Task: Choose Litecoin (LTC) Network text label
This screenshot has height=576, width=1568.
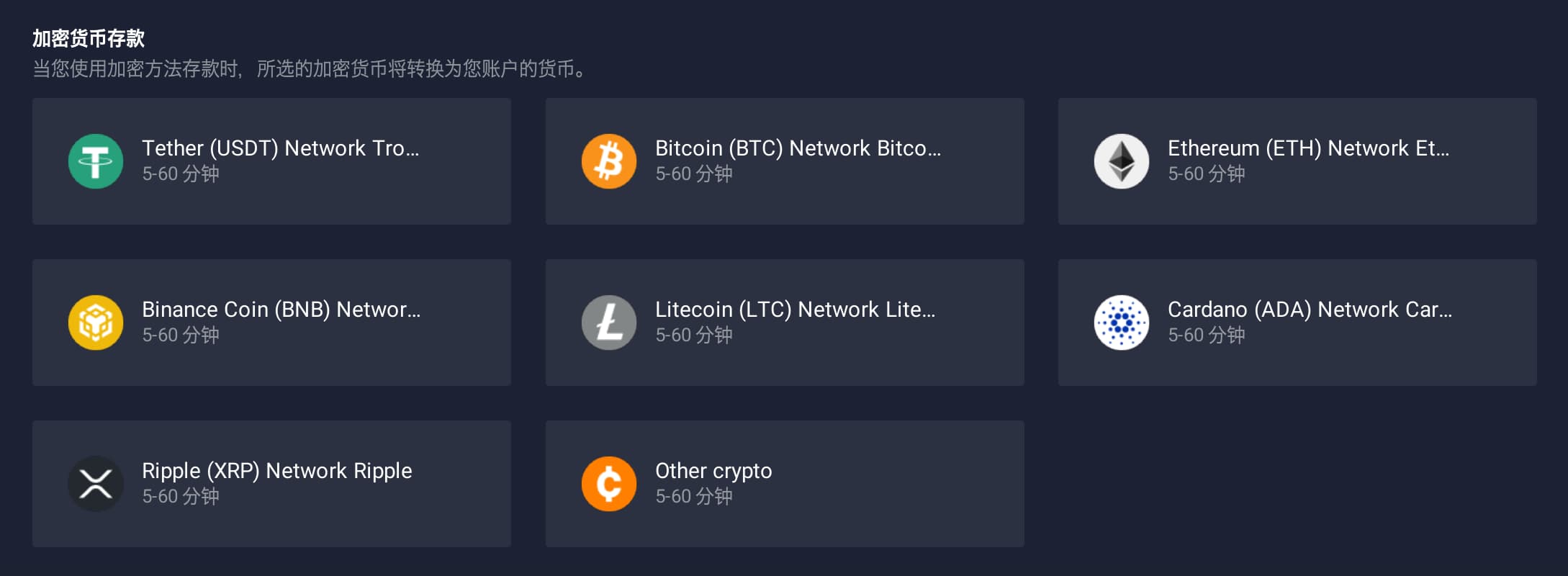Action: [x=796, y=310]
